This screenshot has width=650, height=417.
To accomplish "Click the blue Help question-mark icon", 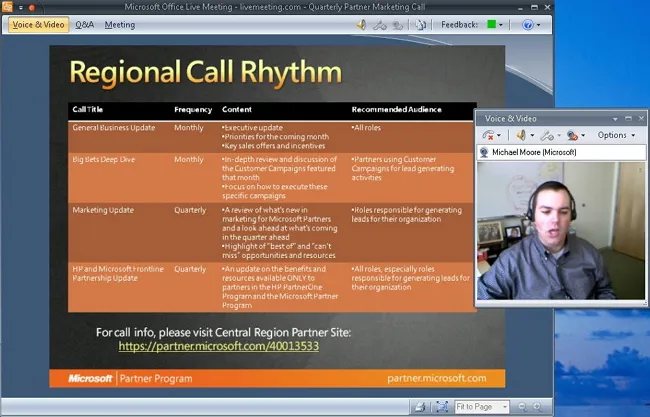I will [528, 25].
